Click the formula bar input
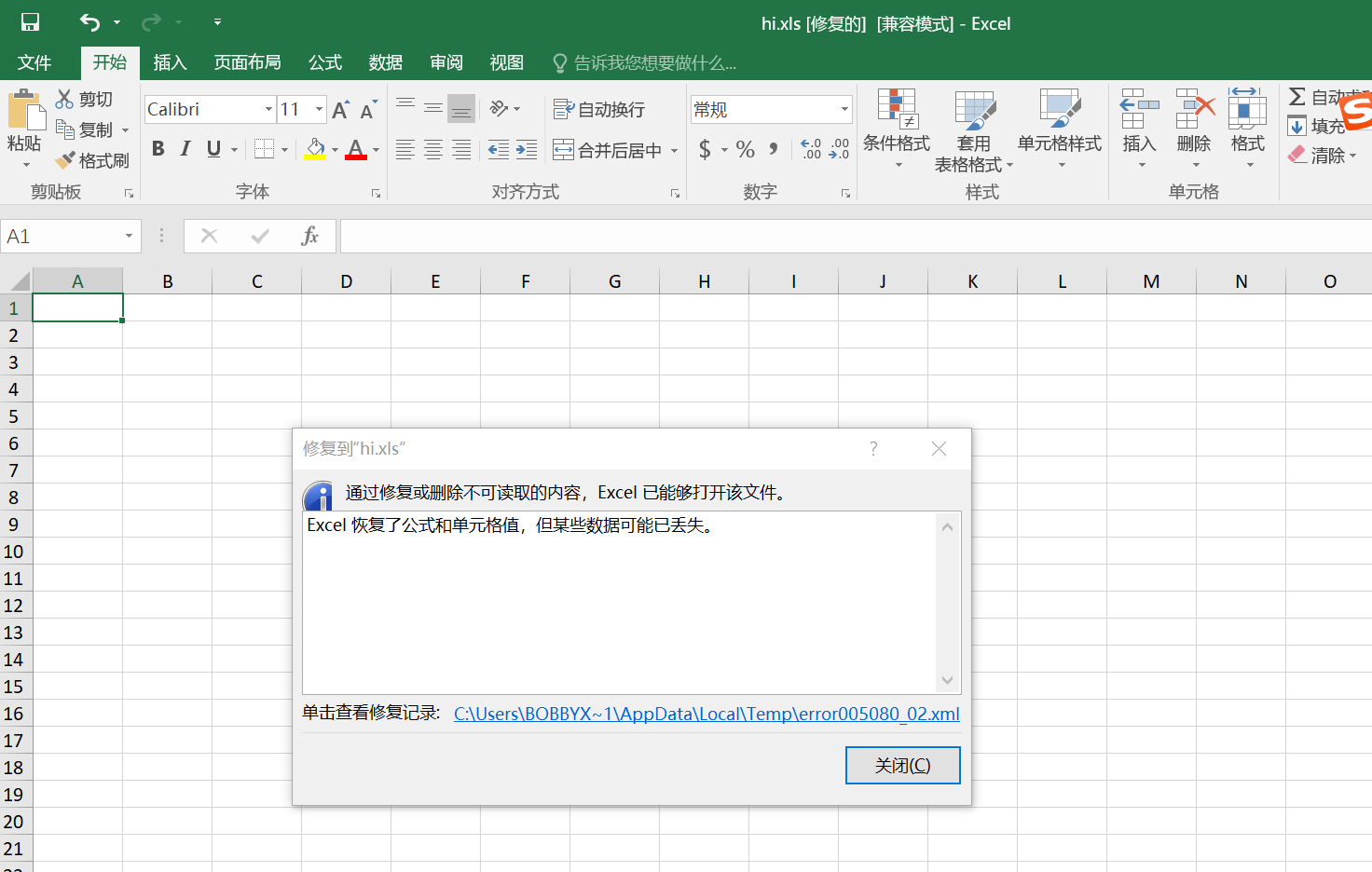The image size is (1372, 872). [x=856, y=237]
